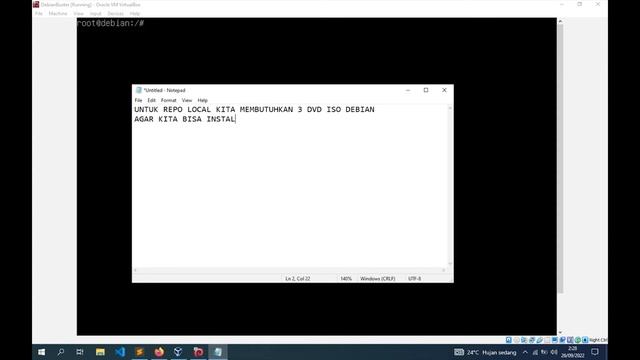This screenshot has height=360, width=640.
Task: Click the root@debian terminal prompt
Action: pyautogui.click(x=110, y=23)
